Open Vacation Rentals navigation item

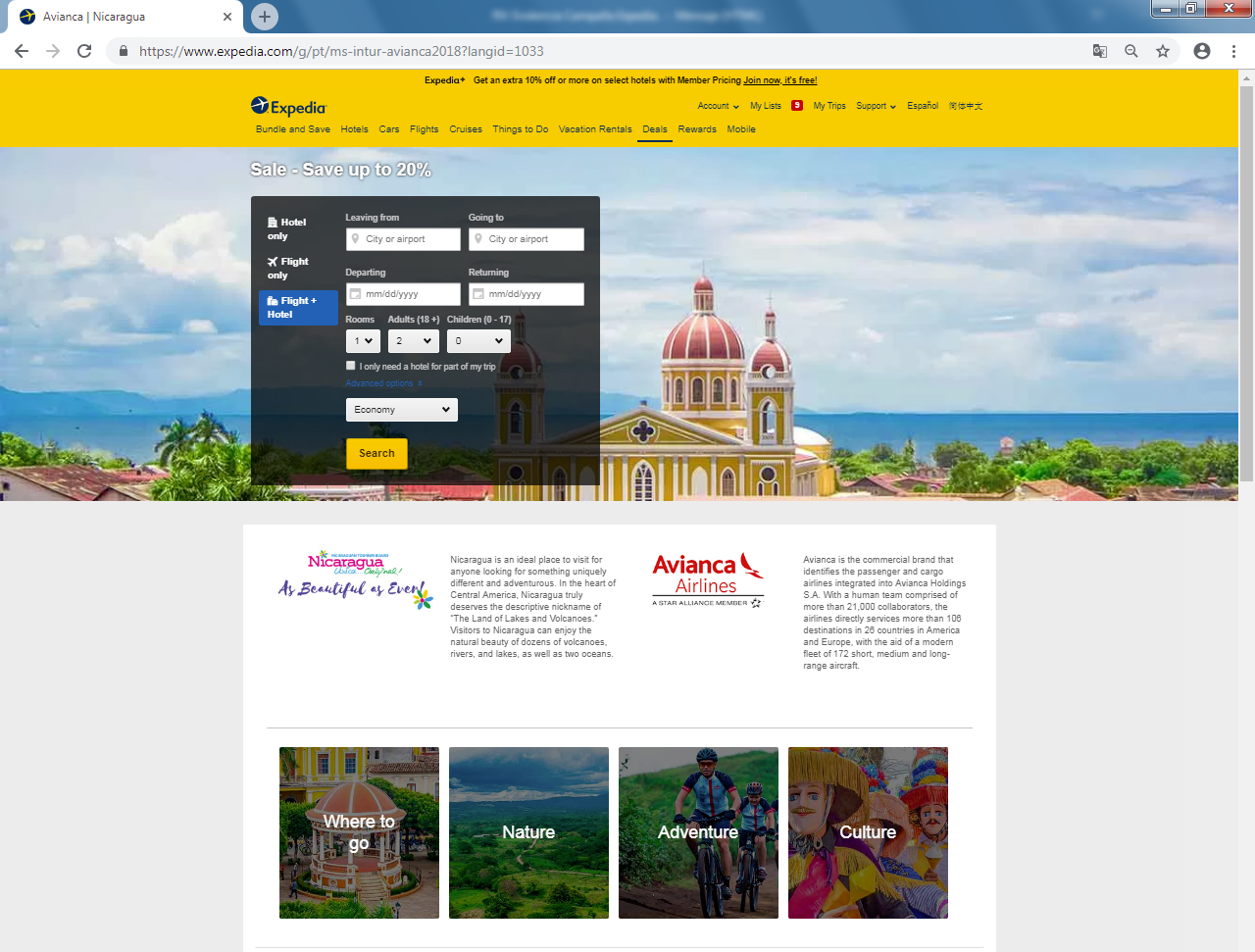coord(595,129)
